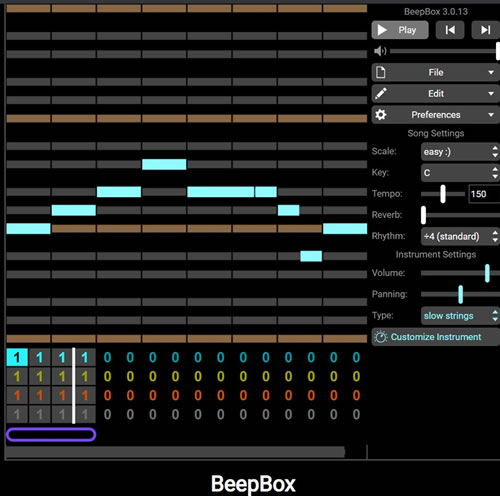Adjust the Reverb slider

[x=460, y=215]
